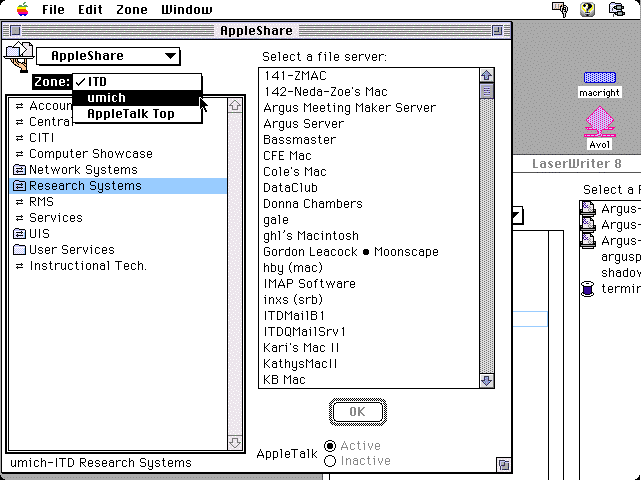Click the RMS zone icon

[x=19, y=202]
